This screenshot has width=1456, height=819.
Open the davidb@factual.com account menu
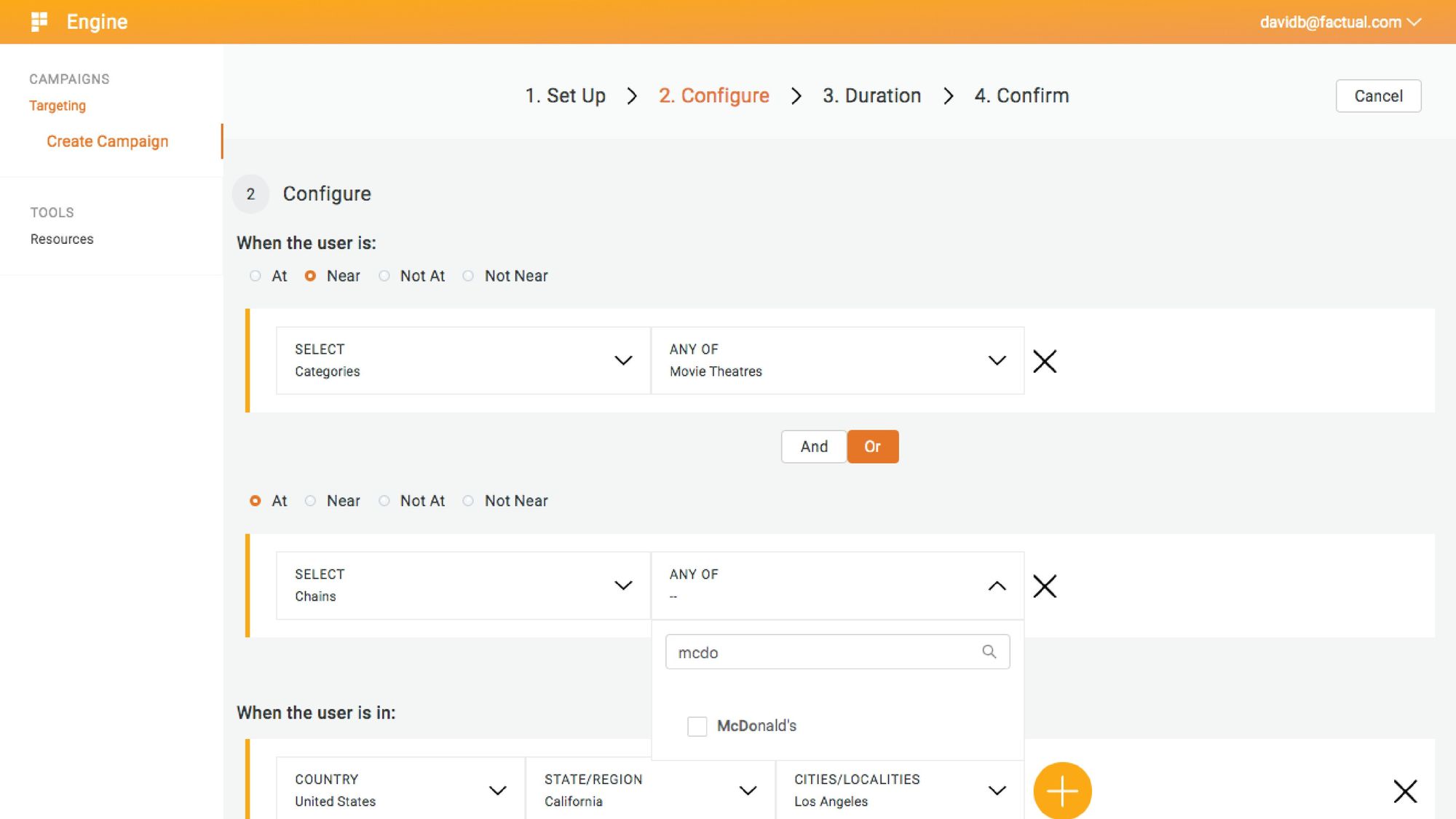tap(1340, 22)
